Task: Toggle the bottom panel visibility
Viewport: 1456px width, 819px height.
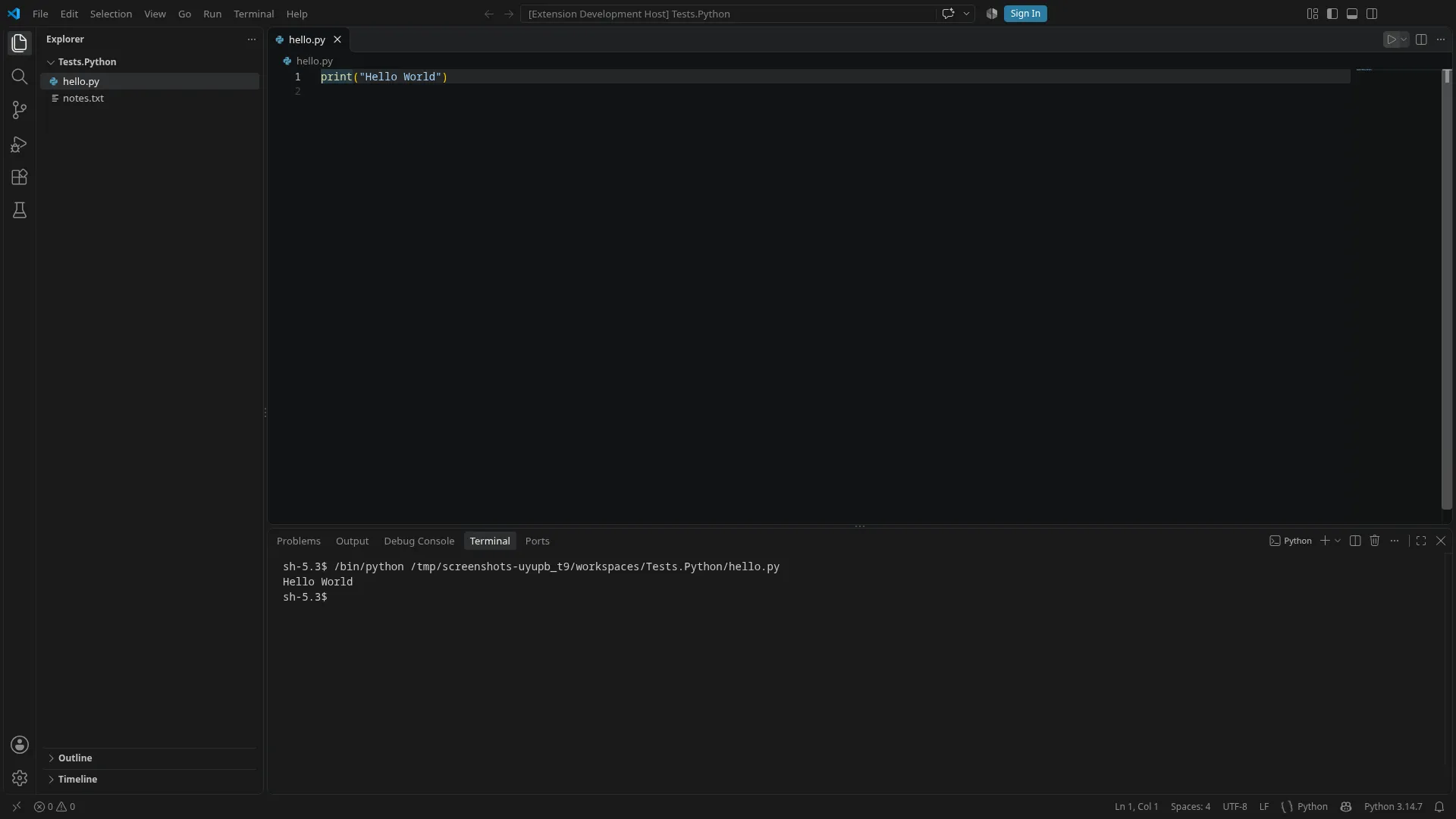Action: point(1352,14)
